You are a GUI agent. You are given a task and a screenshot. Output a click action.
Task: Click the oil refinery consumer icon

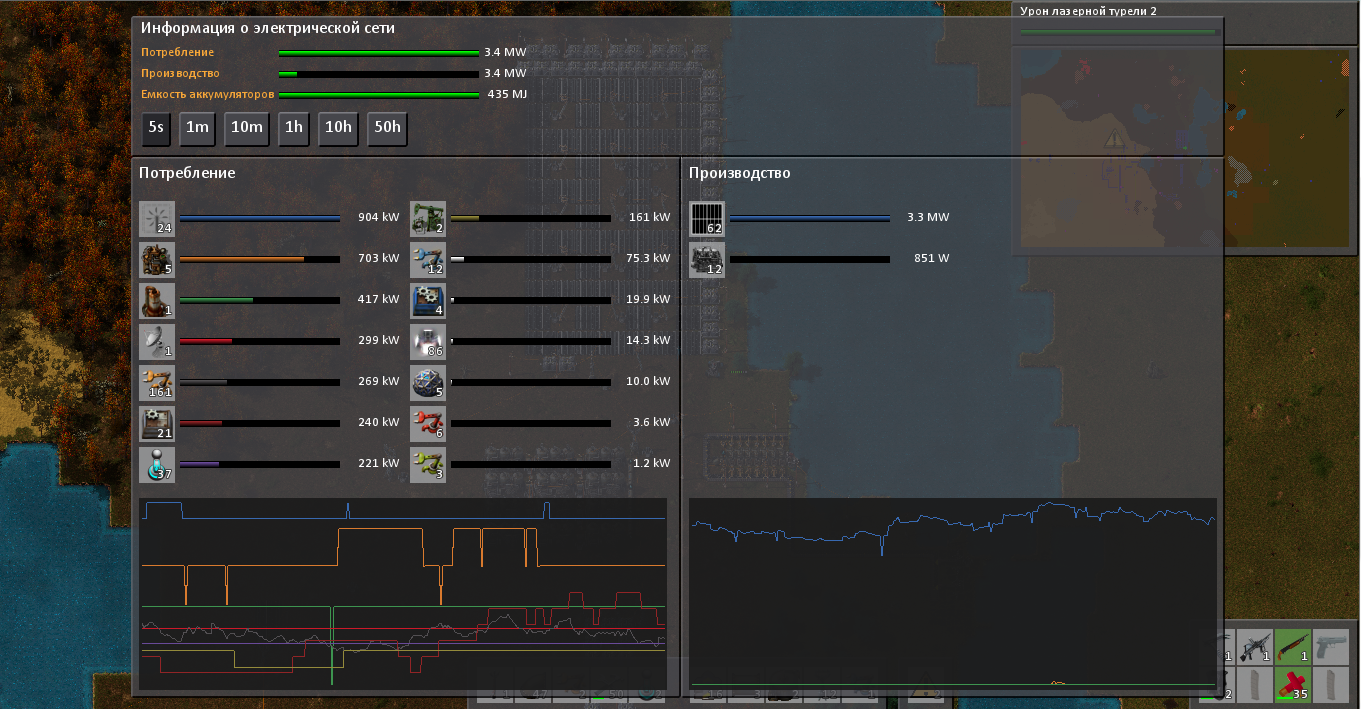(157, 300)
